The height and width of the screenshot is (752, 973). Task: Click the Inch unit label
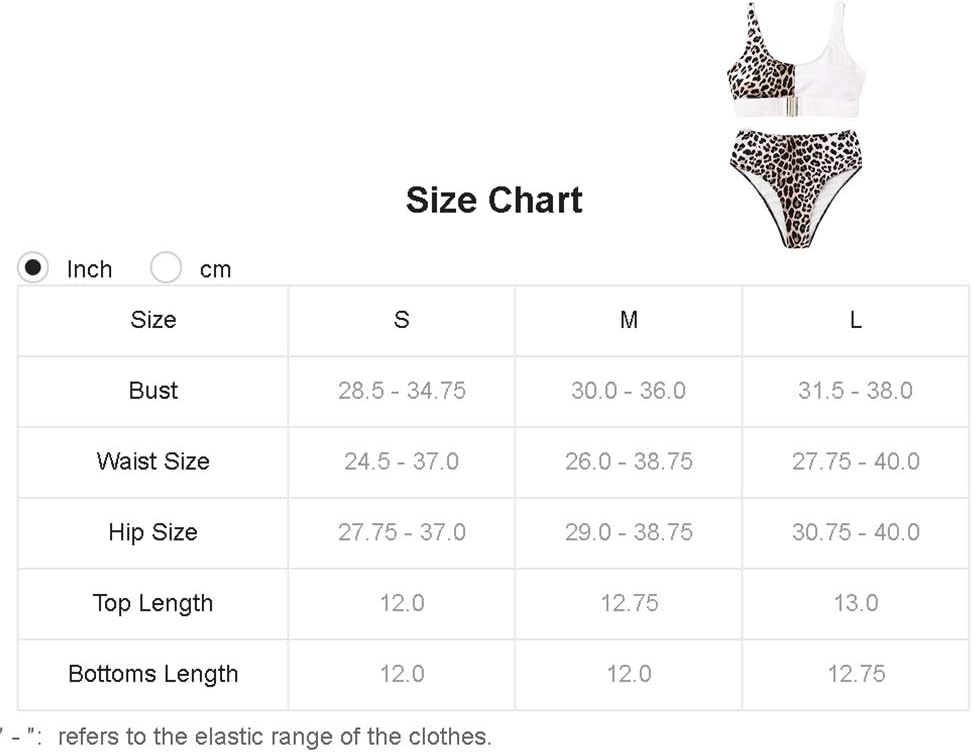(x=89, y=269)
